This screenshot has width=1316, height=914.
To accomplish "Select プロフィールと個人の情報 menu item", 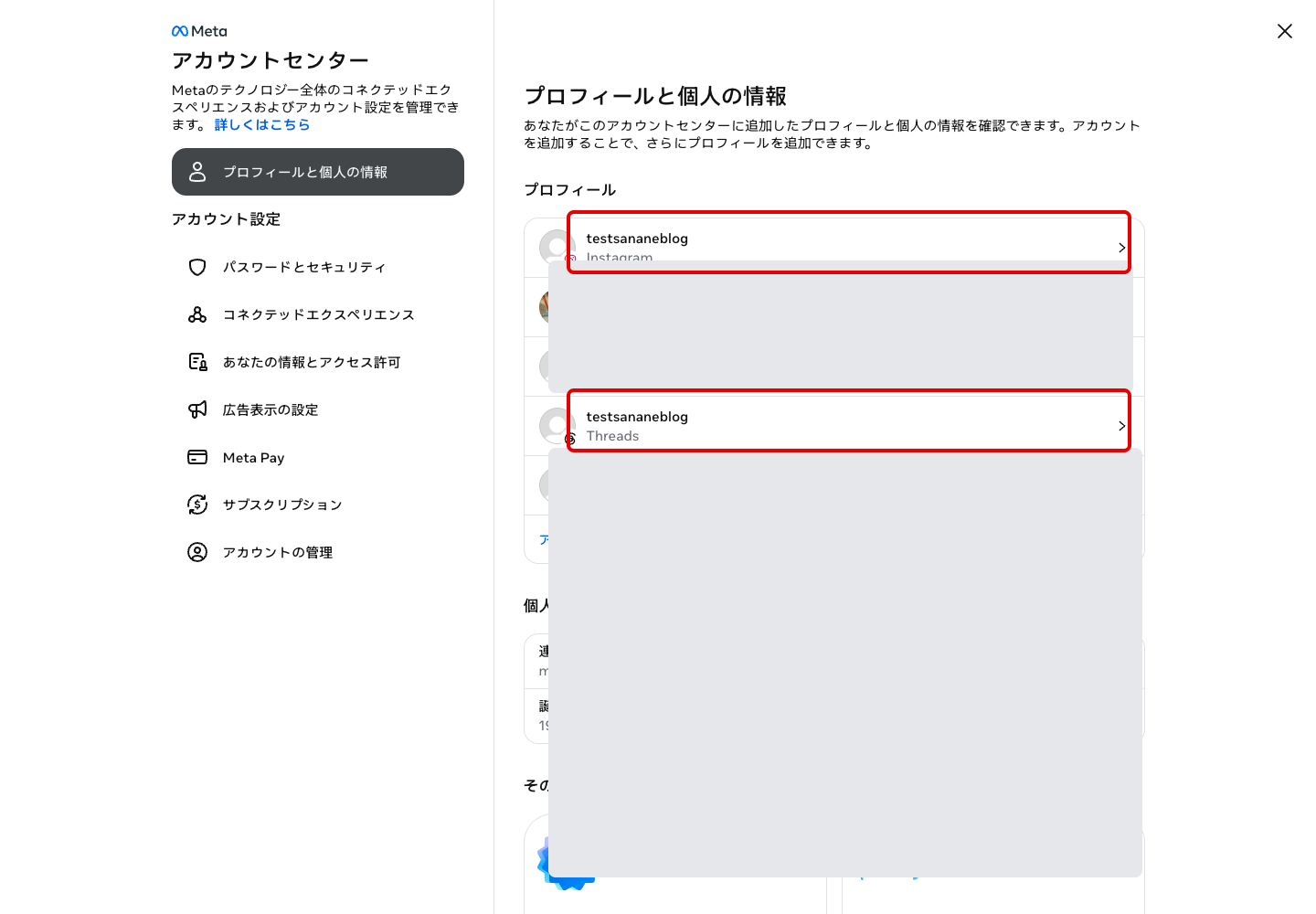I will pyautogui.click(x=318, y=172).
